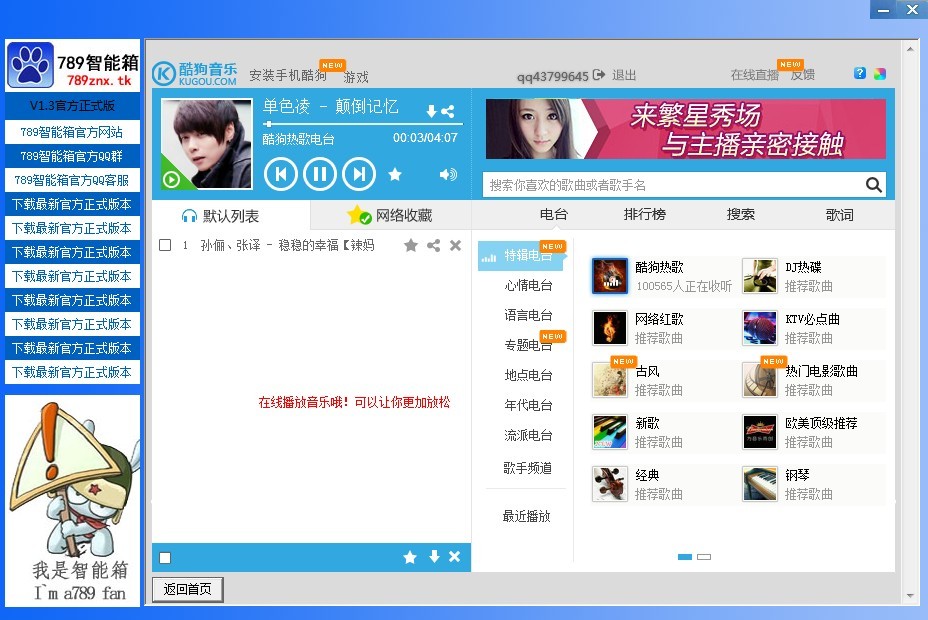Mute the player volume

coord(448,174)
